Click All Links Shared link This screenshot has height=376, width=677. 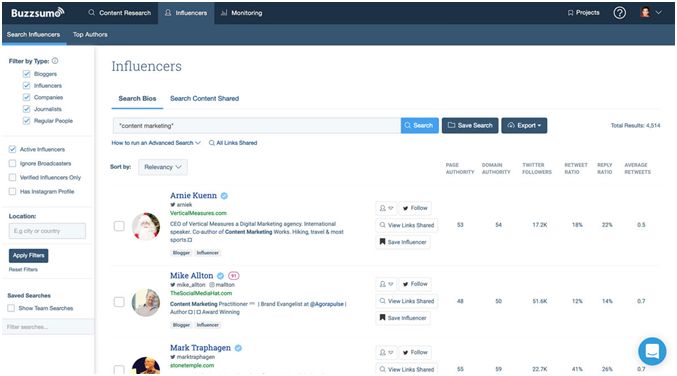click(233, 143)
